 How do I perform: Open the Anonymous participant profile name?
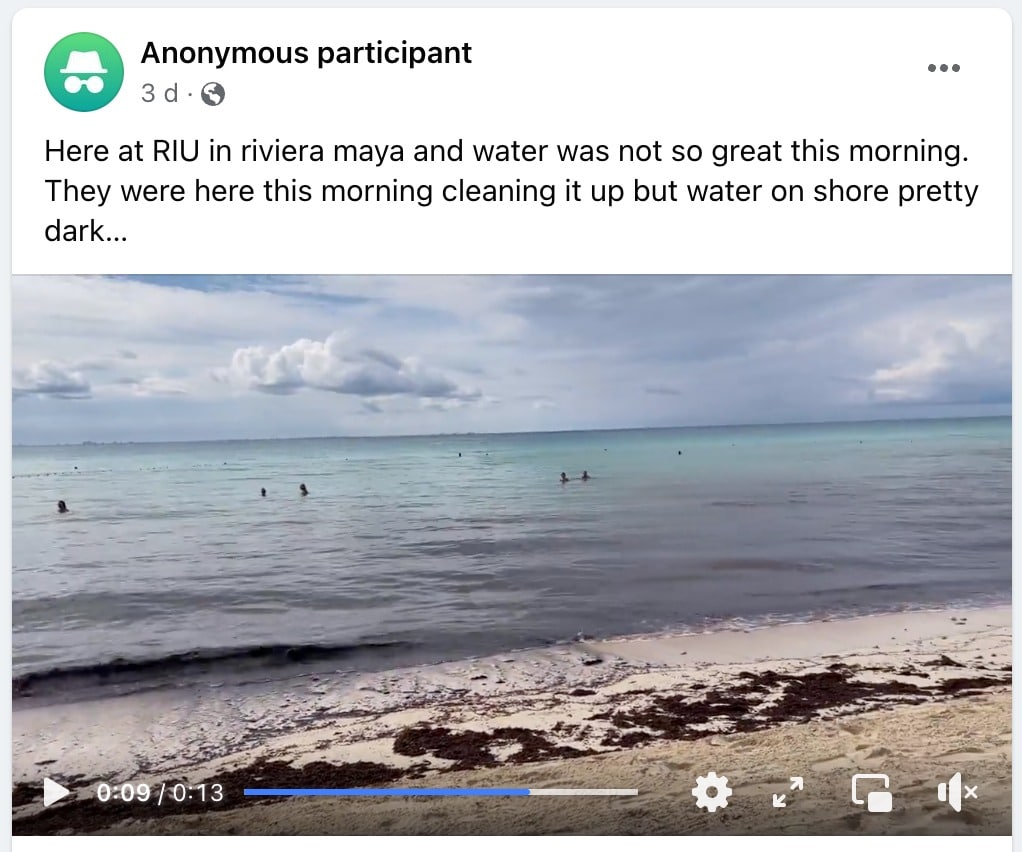[306, 53]
